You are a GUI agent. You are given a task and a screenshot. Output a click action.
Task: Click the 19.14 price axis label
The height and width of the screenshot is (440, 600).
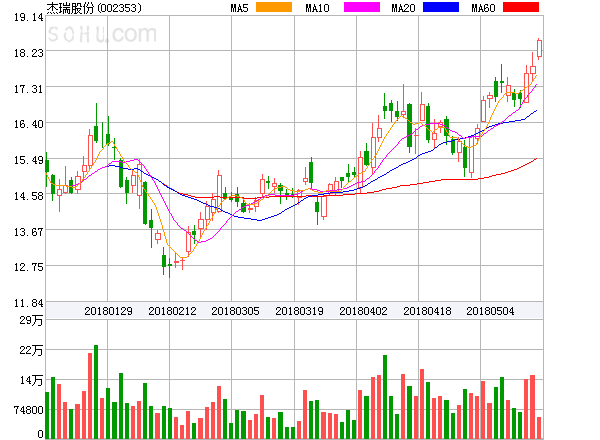(29, 17)
